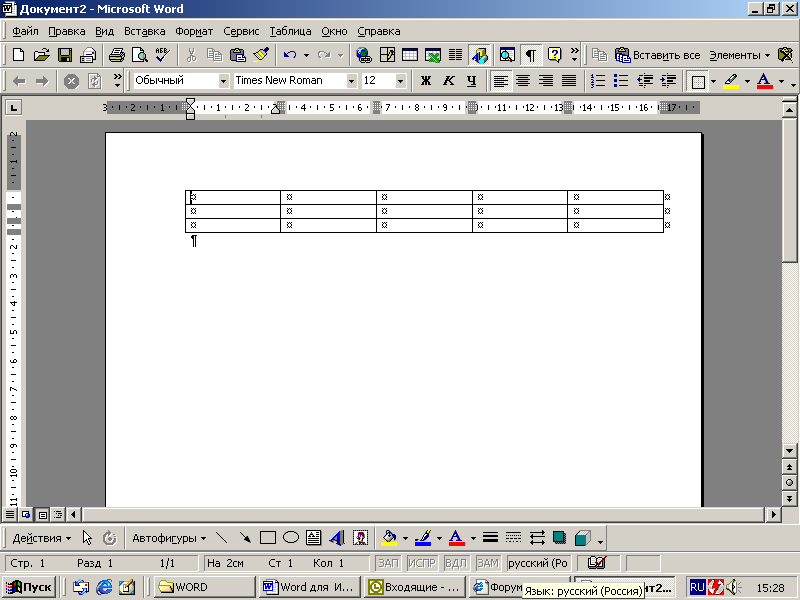Insert a Microsoft Excel worksheet
800x600 pixels.
433,55
